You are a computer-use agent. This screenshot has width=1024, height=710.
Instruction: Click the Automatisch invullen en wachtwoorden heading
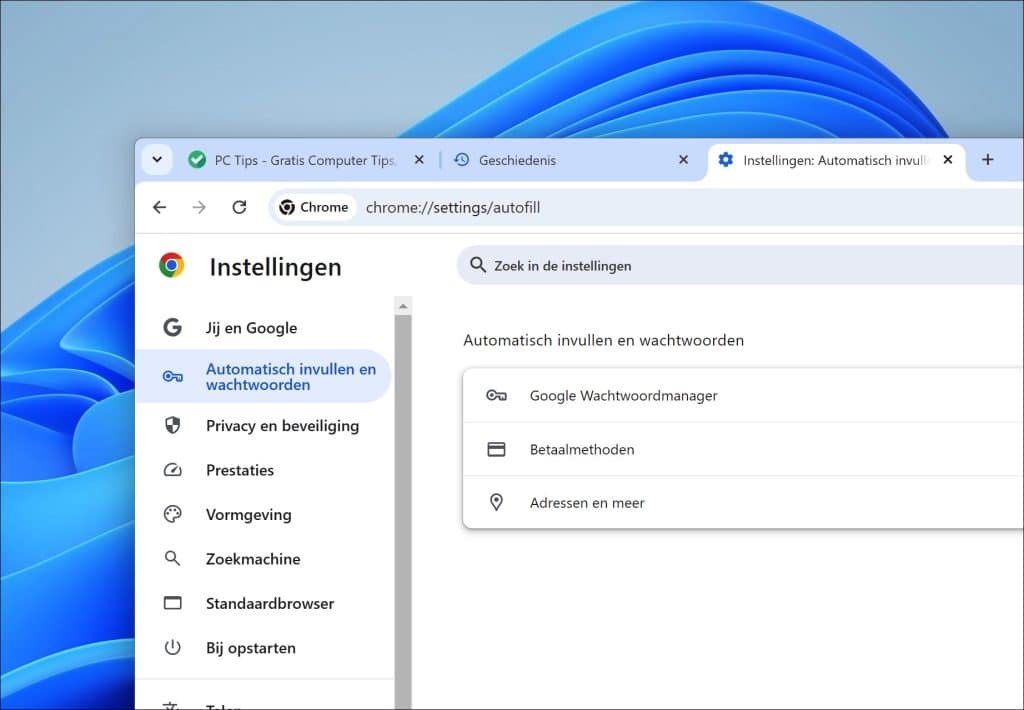coord(603,340)
